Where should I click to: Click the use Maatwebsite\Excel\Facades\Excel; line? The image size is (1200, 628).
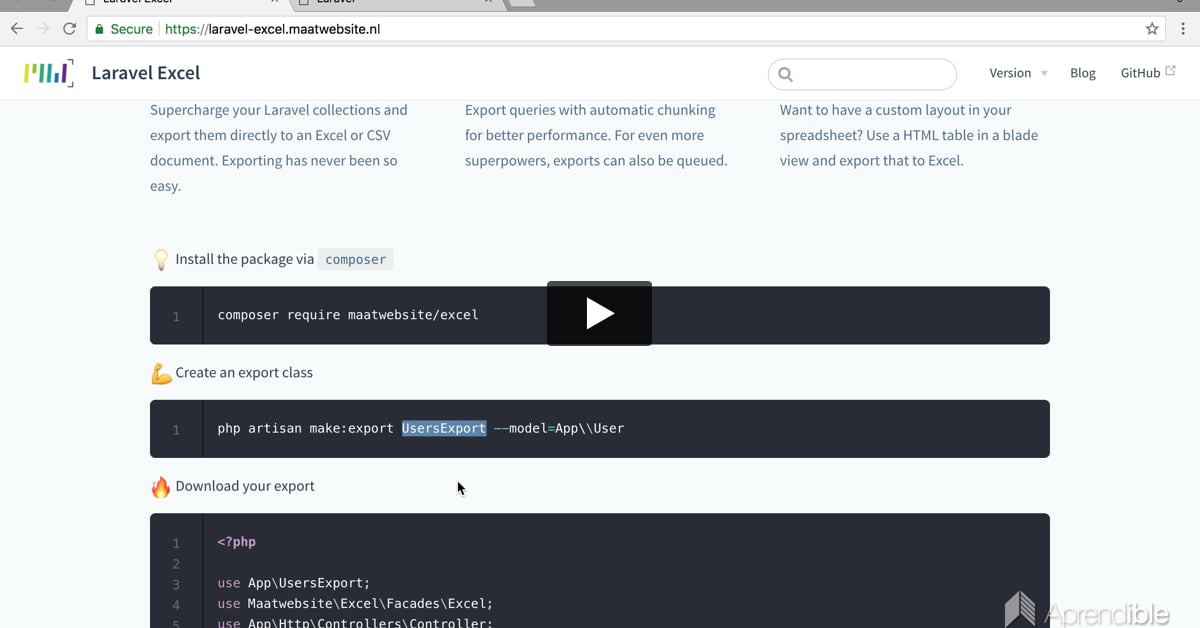tap(355, 604)
